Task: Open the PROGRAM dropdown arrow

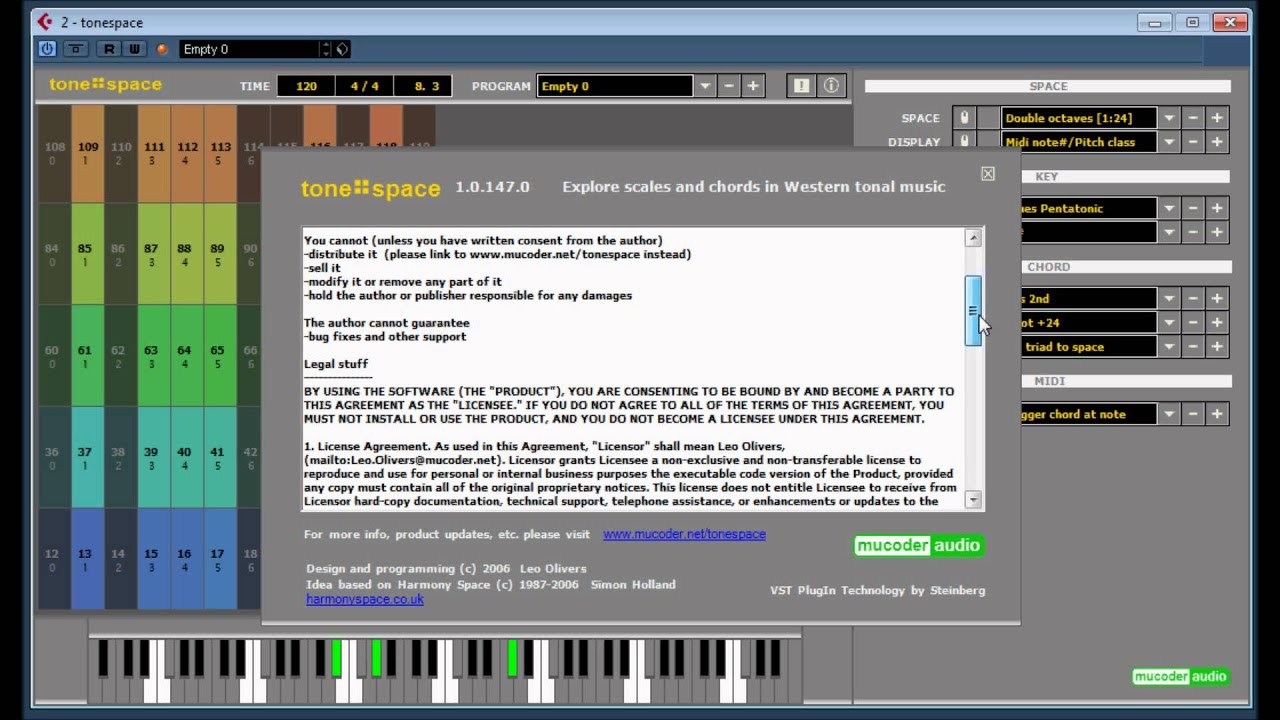Action: [705, 86]
